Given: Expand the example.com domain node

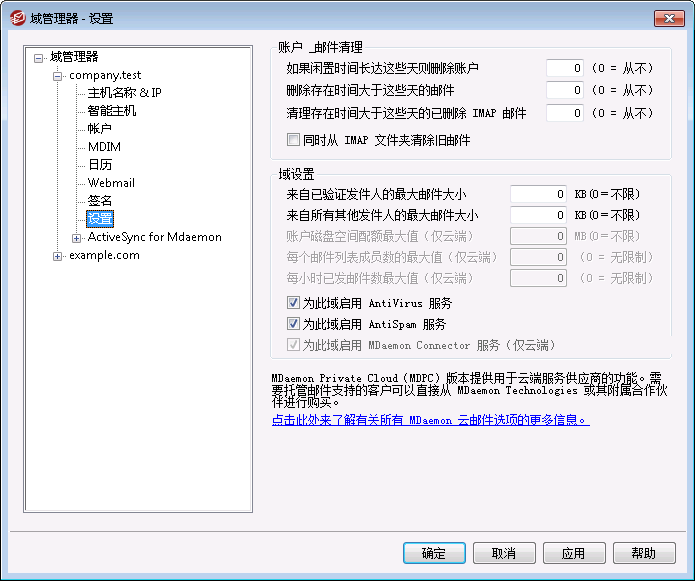Looking at the screenshot, I should coord(57,256).
